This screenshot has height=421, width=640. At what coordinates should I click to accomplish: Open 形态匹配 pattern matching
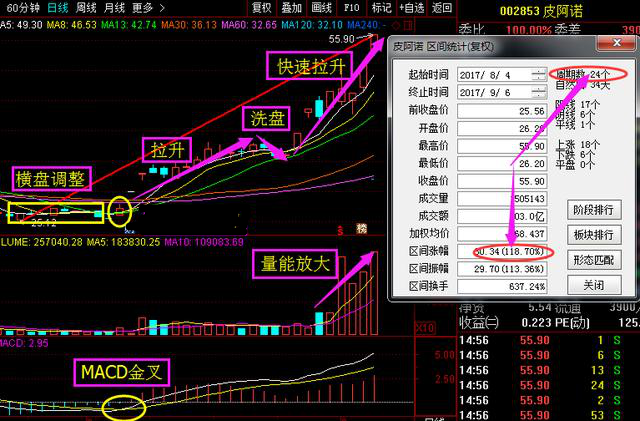click(593, 259)
